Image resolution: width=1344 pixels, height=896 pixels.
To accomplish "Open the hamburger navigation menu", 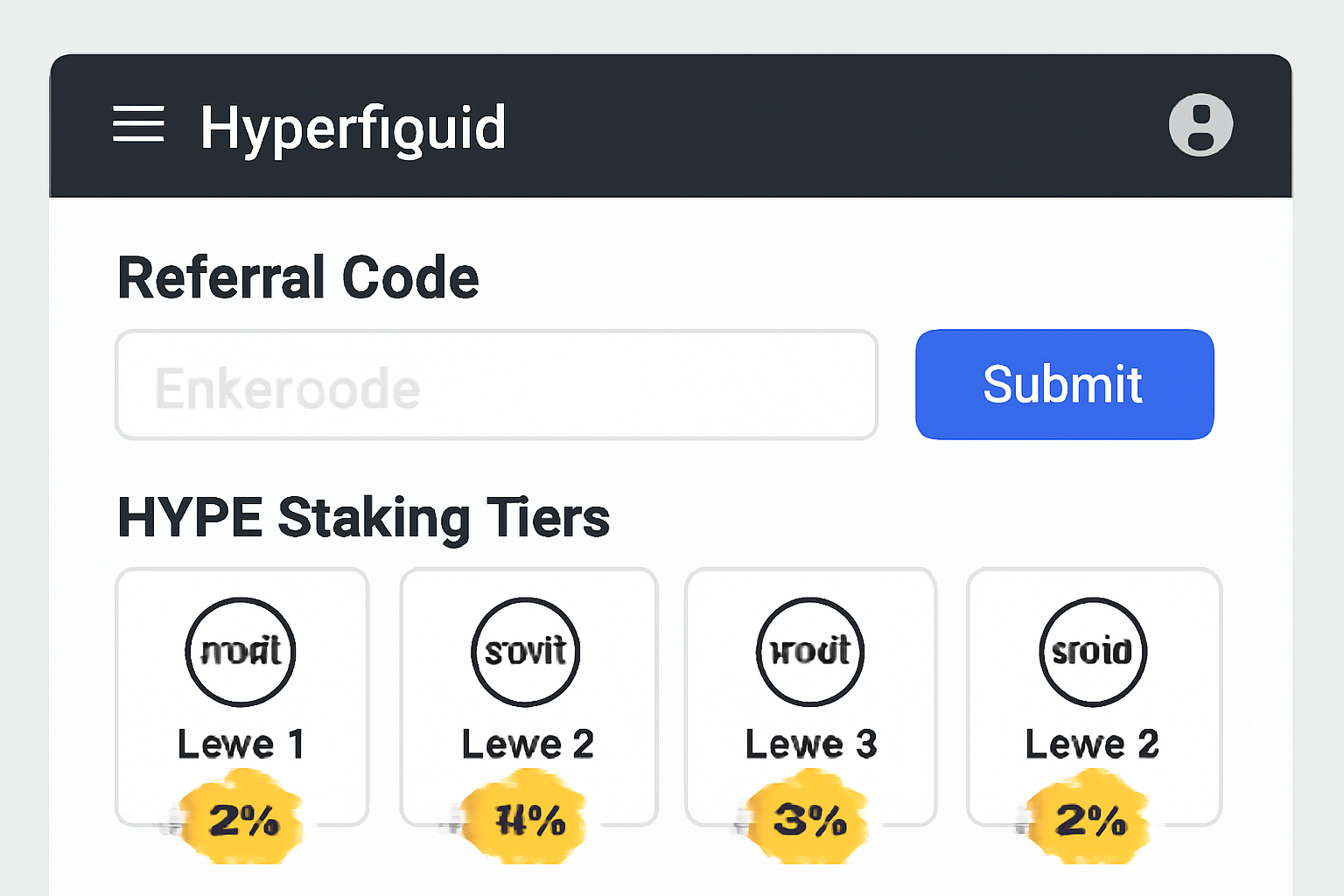I will [x=138, y=124].
